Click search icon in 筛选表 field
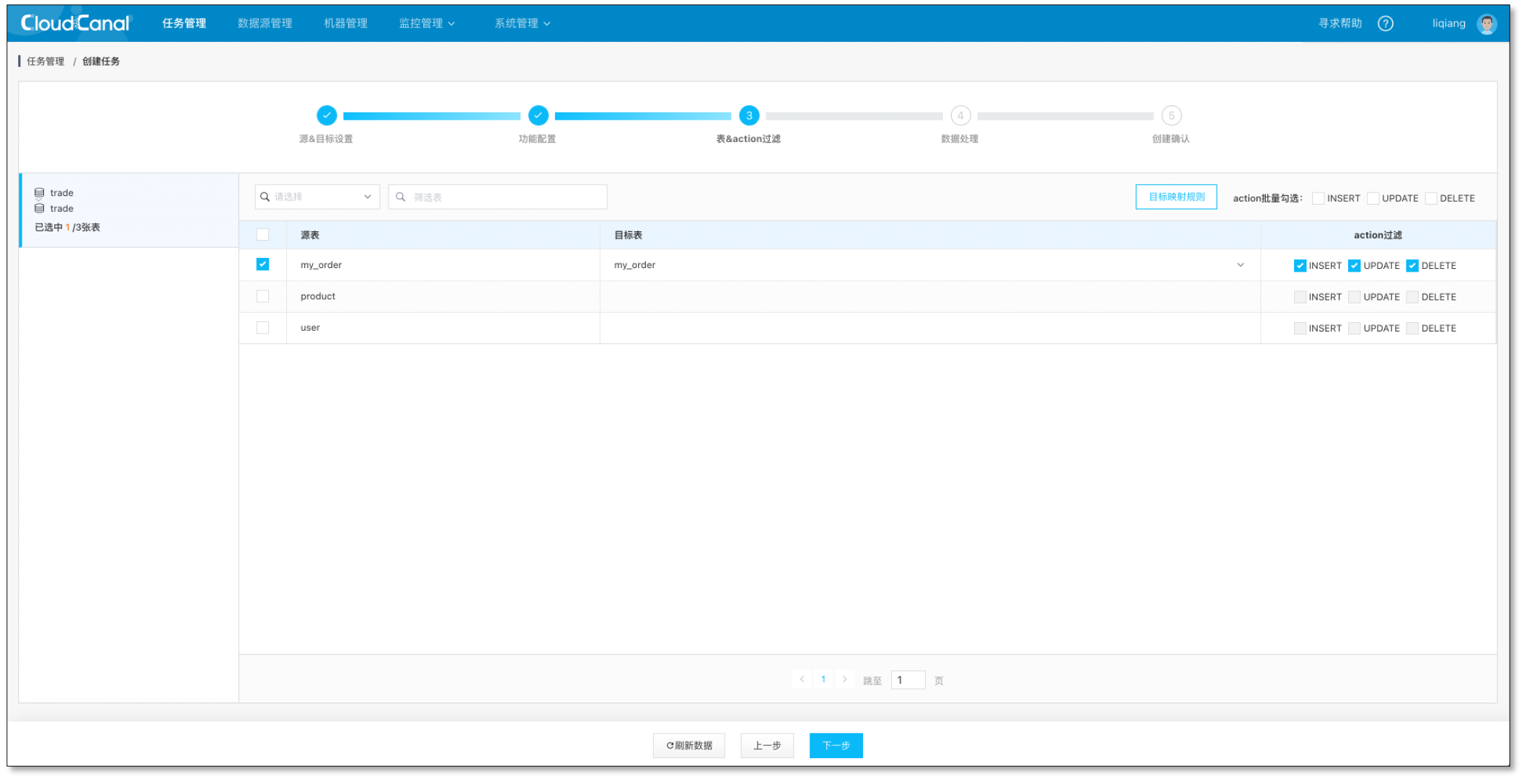Image resolution: width=1524 pixels, height=784 pixels. pos(401,197)
